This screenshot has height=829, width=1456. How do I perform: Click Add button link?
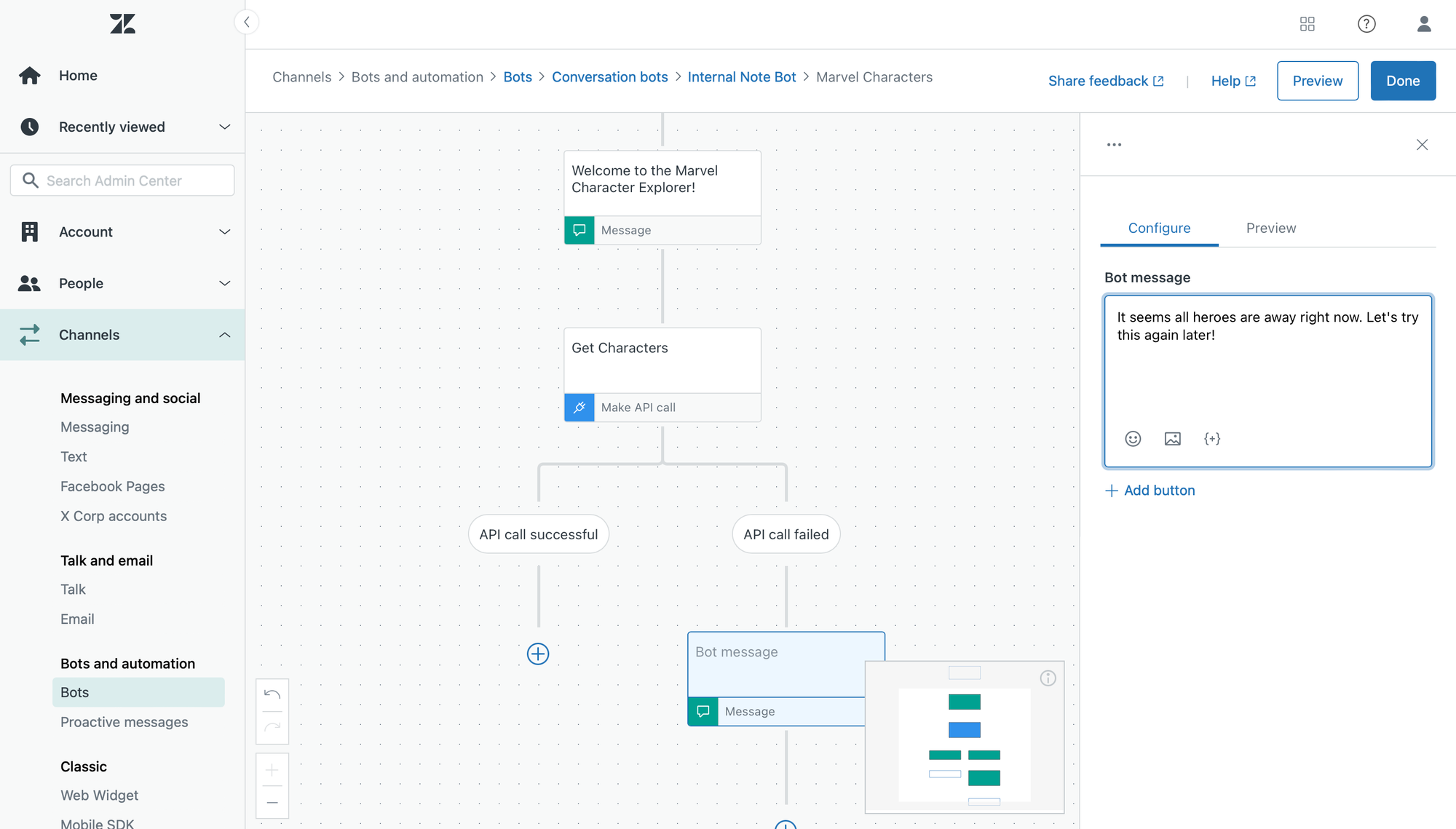point(1150,491)
